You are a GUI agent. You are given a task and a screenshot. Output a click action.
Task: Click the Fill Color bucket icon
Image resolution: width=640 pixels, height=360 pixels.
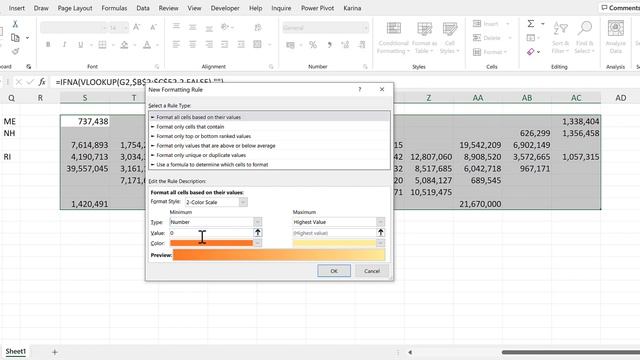[x=124, y=44]
